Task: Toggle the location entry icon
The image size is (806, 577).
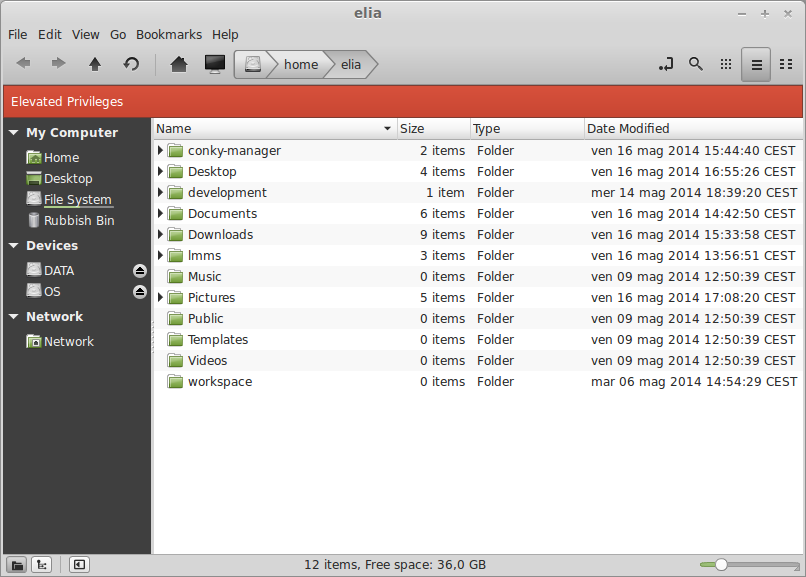Action: [666, 64]
